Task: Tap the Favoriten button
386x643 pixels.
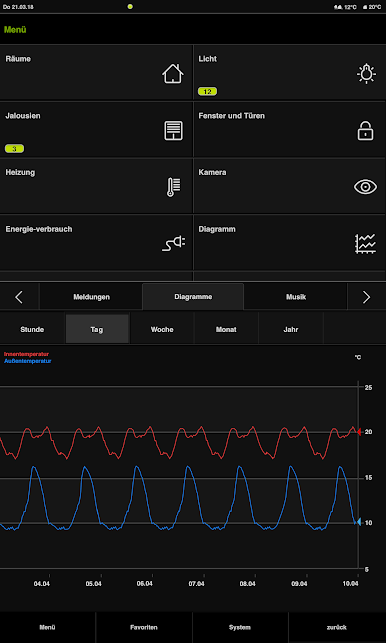Action: [x=144, y=627]
